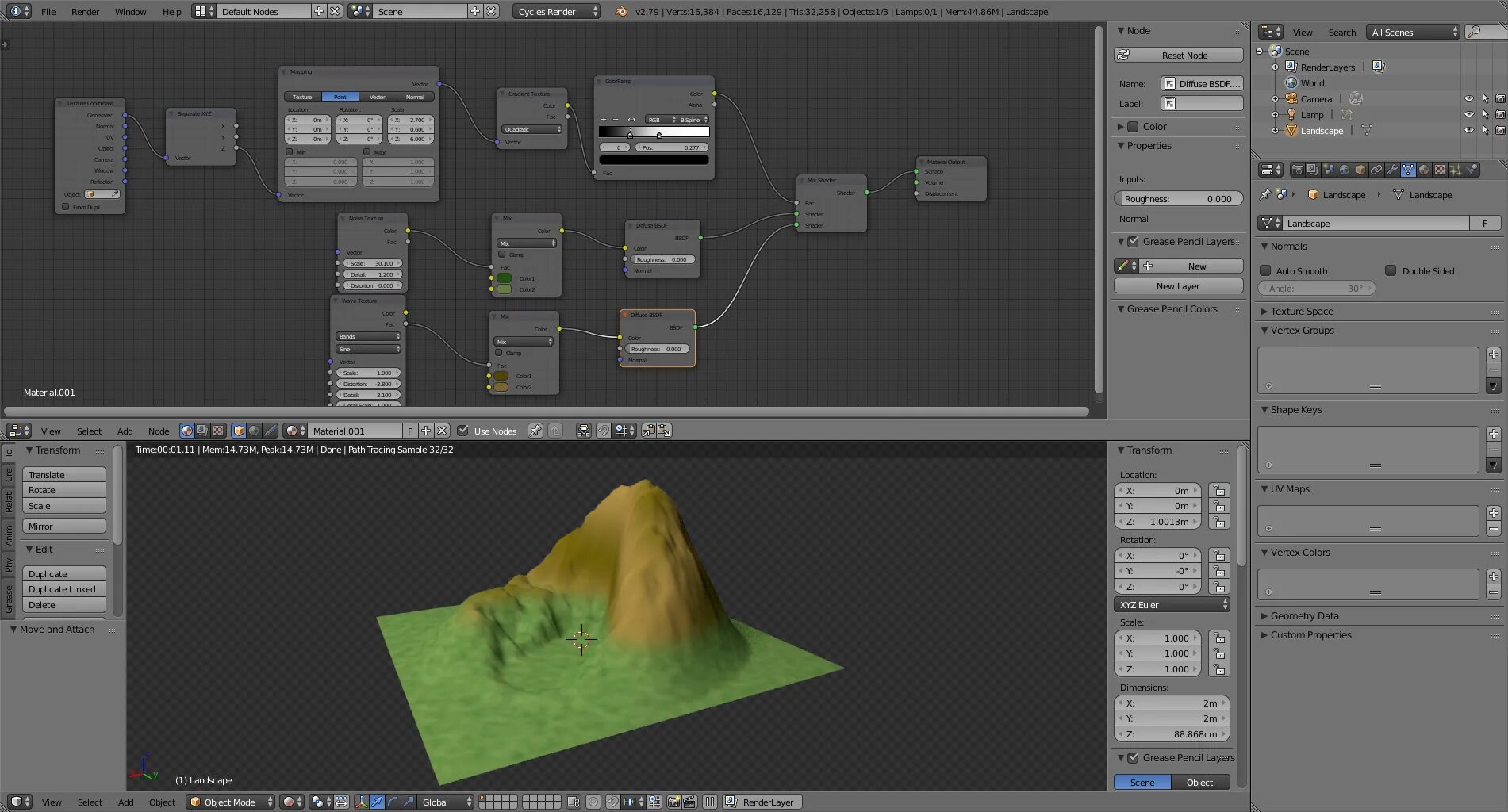Image resolution: width=1508 pixels, height=812 pixels.
Task: Click the New Layer button
Action: 1179,286
